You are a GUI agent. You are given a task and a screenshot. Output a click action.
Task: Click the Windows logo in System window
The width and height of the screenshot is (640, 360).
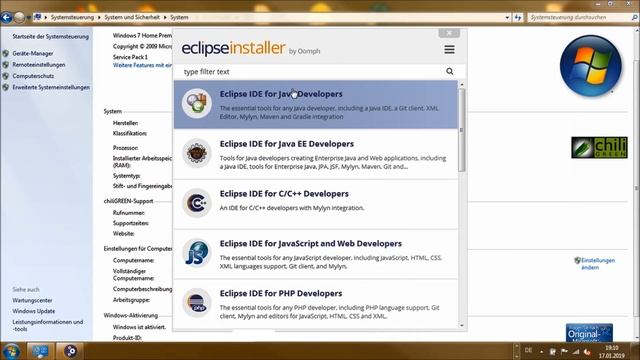click(x=591, y=66)
